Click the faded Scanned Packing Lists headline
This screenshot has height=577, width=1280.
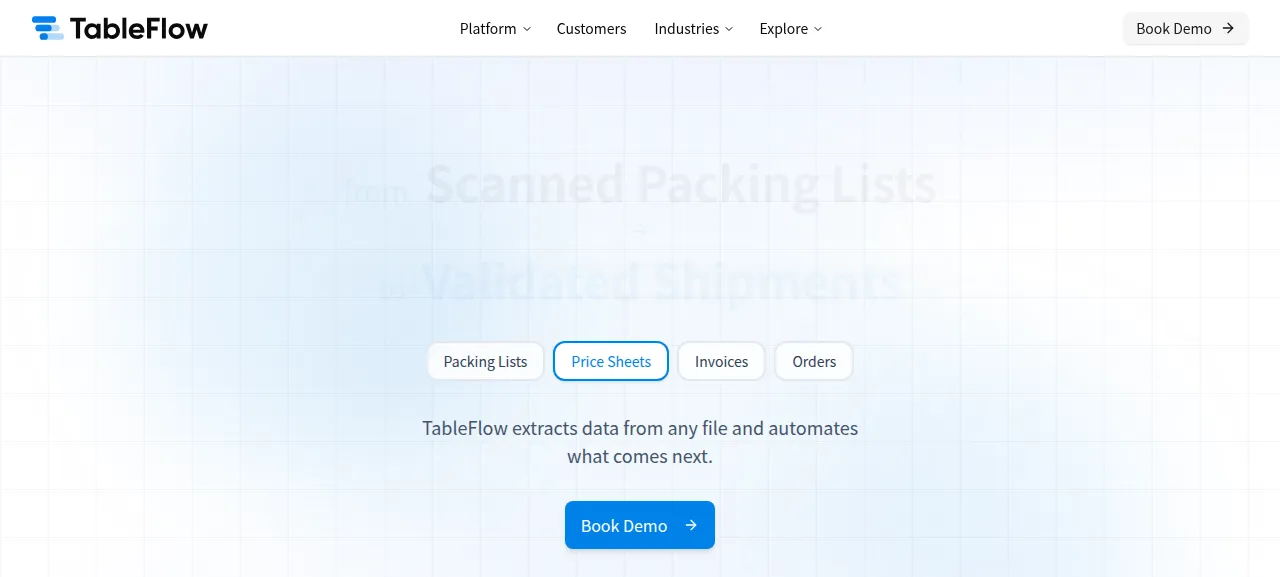[681, 184]
